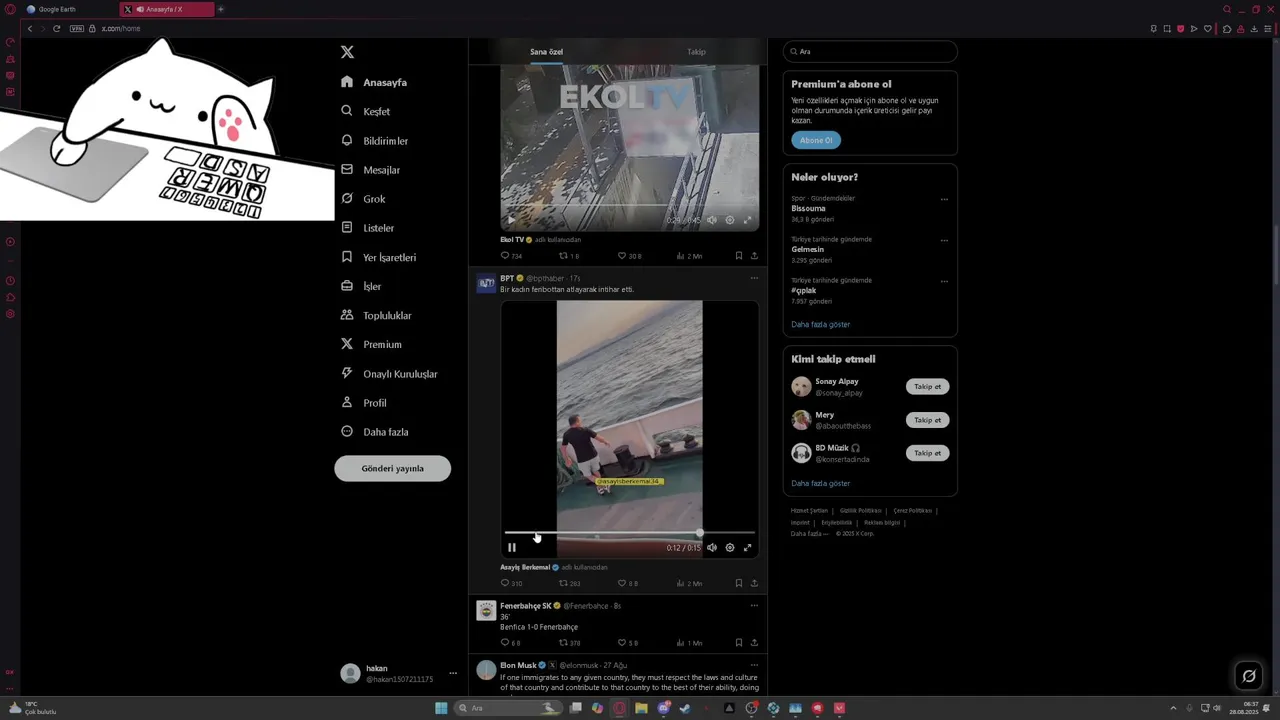Viewport: 1280px width, 720px height.
Task: Open File Explorer from the taskbar
Action: point(641,708)
